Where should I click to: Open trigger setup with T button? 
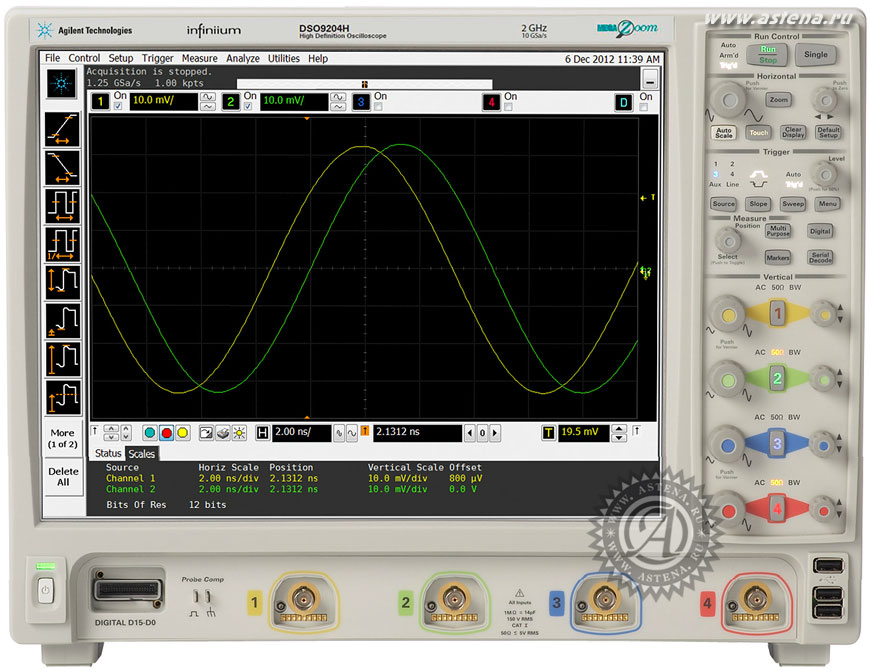(x=548, y=433)
